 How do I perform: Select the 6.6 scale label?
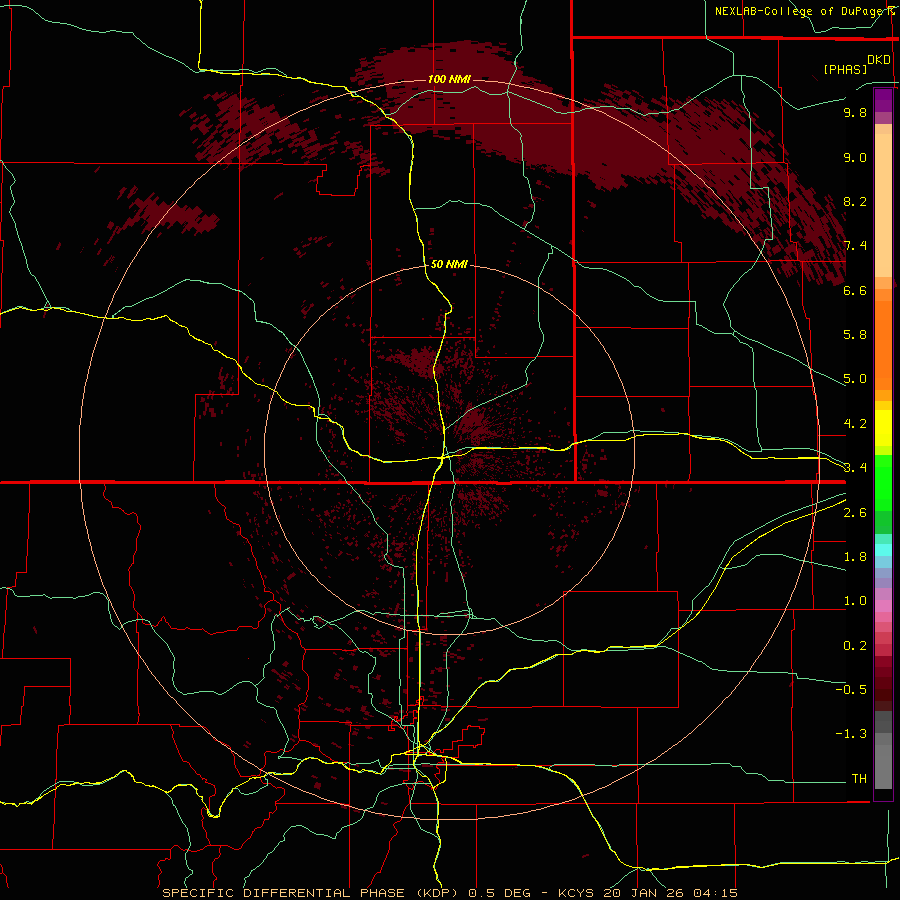tap(855, 290)
